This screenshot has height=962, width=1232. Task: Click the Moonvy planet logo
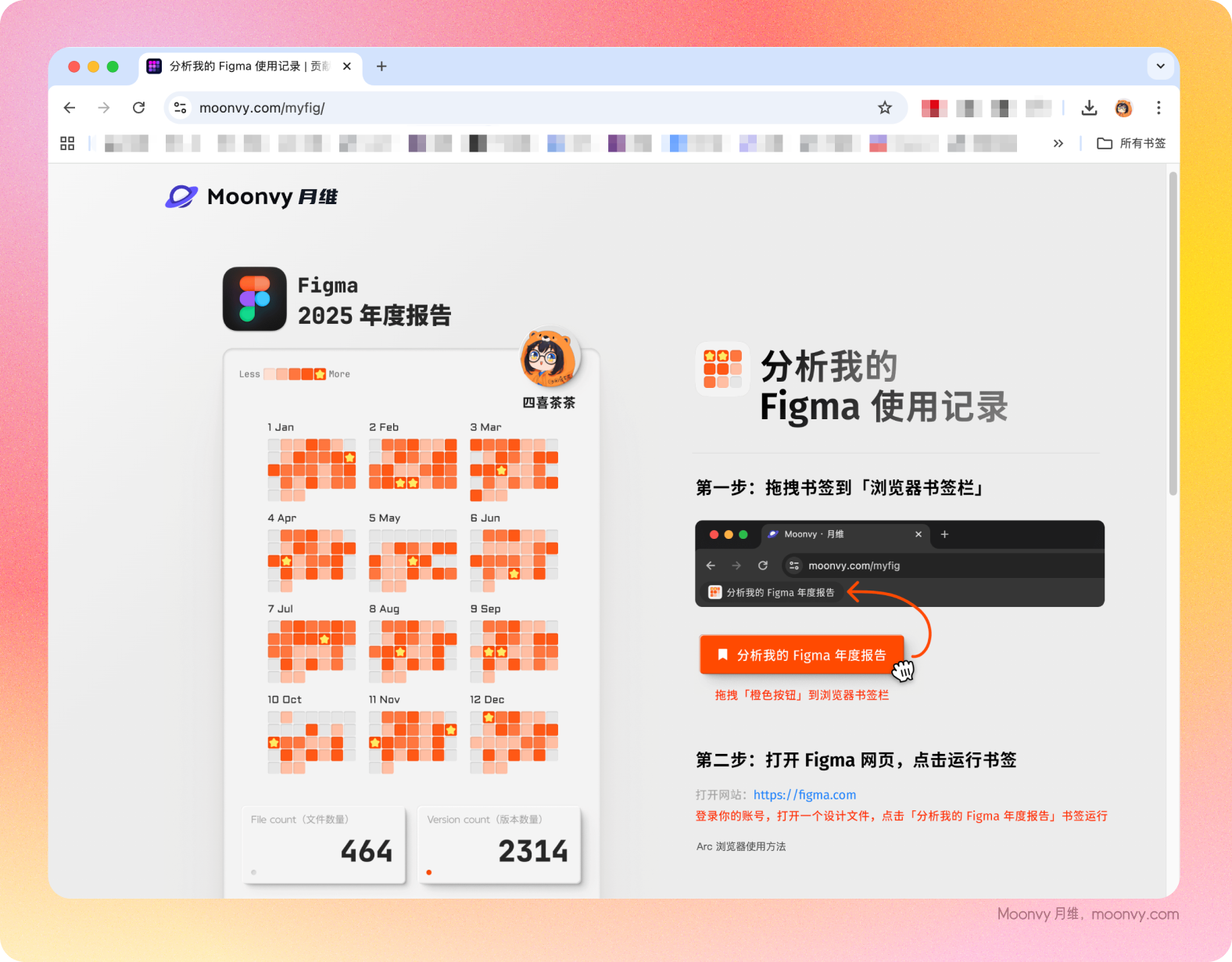click(x=181, y=197)
